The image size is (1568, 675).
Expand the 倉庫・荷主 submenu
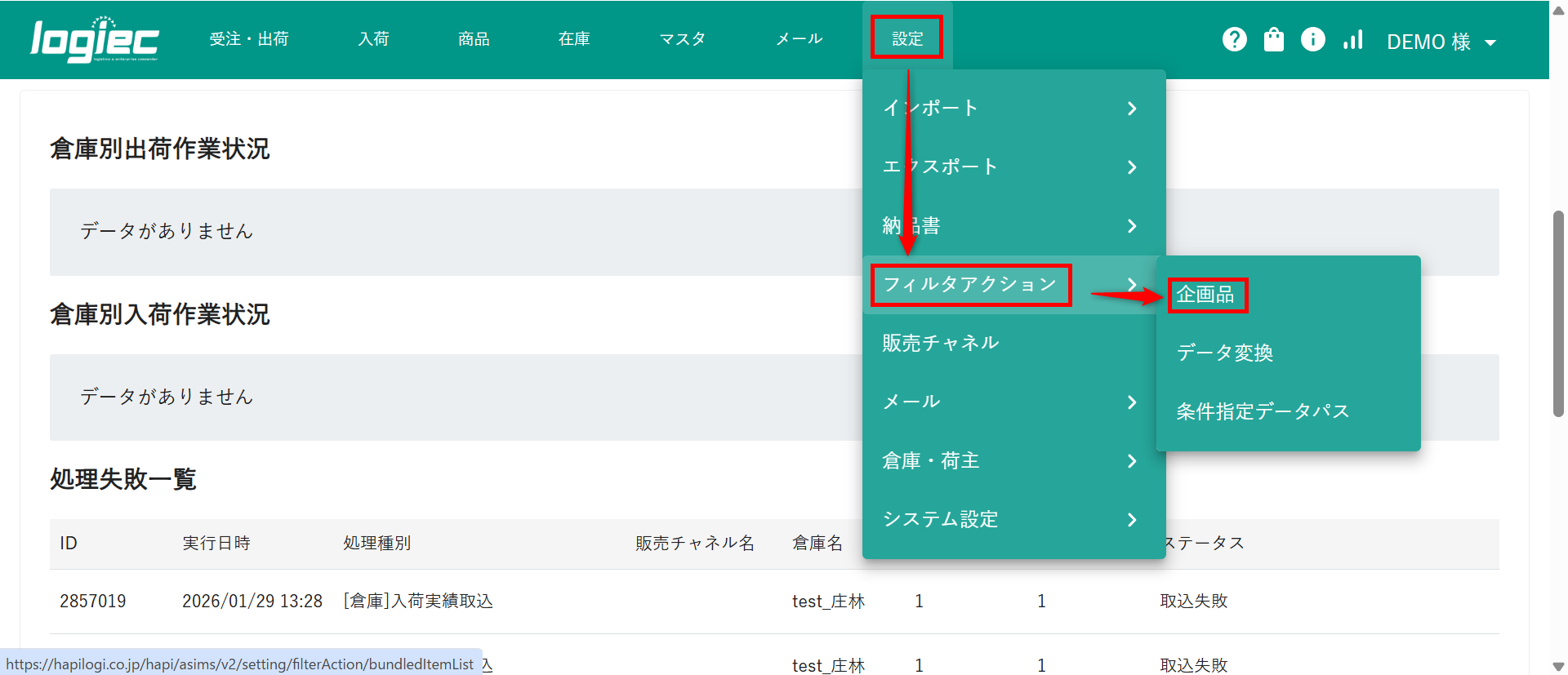click(x=1013, y=460)
